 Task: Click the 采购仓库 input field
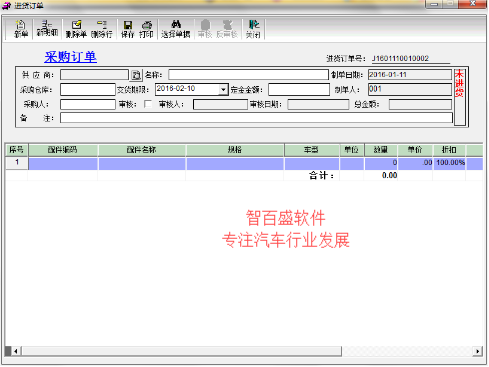(x=88, y=89)
